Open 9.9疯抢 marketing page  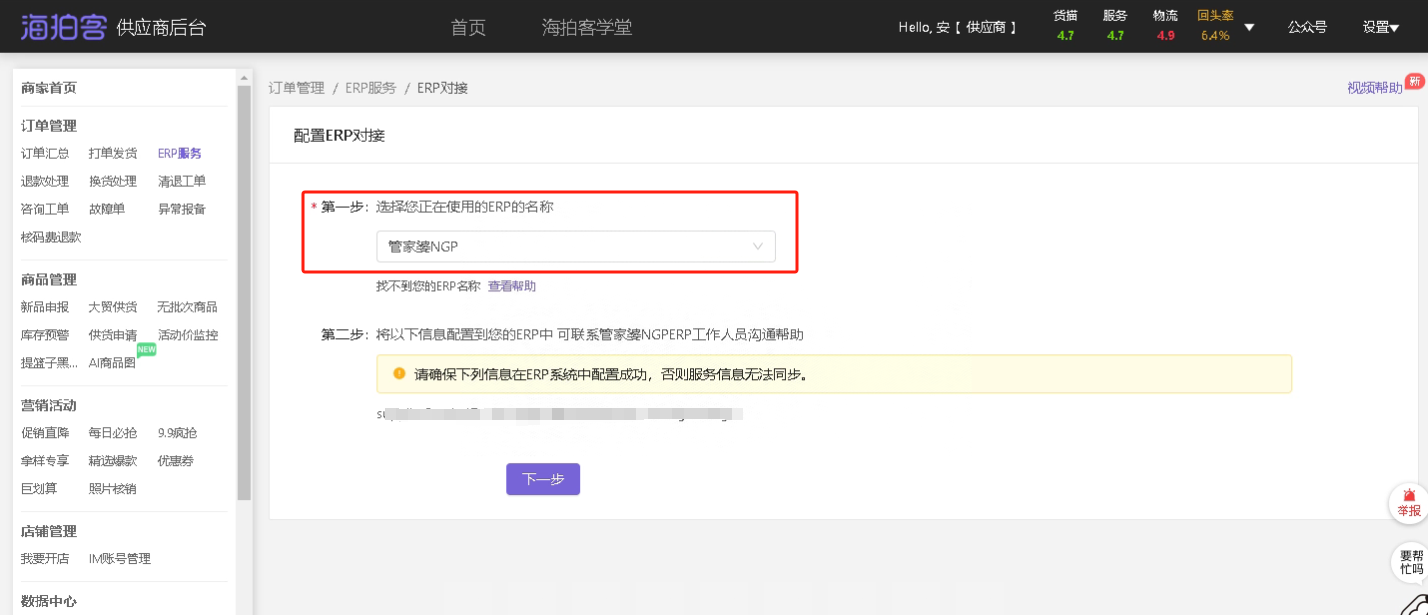[178, 433]
